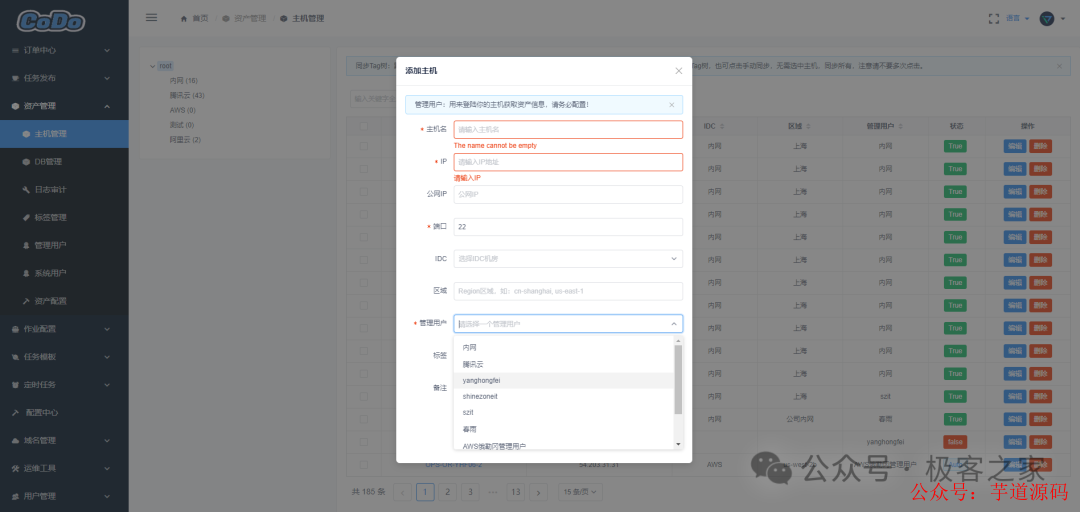Collapse the root tree node

point(152,66)
